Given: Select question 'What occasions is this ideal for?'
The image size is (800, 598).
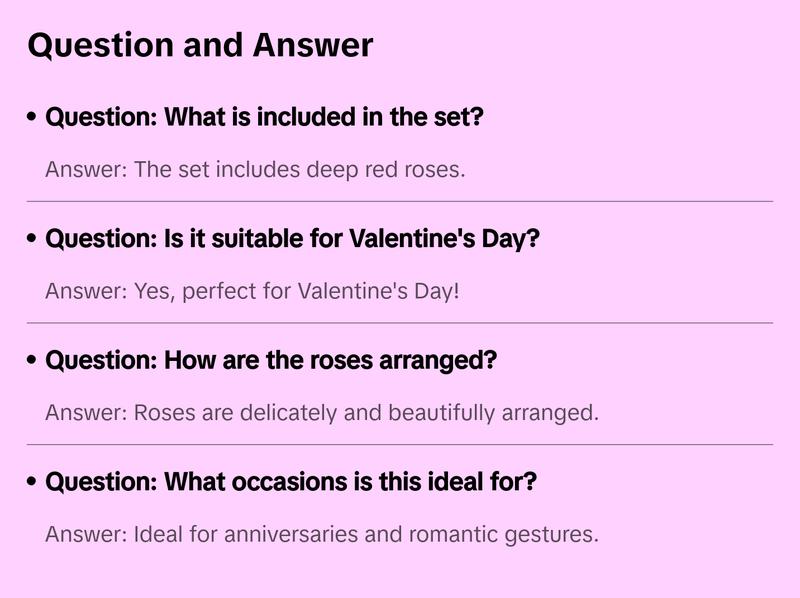Looking at the screenshot, I should point(292,482).
